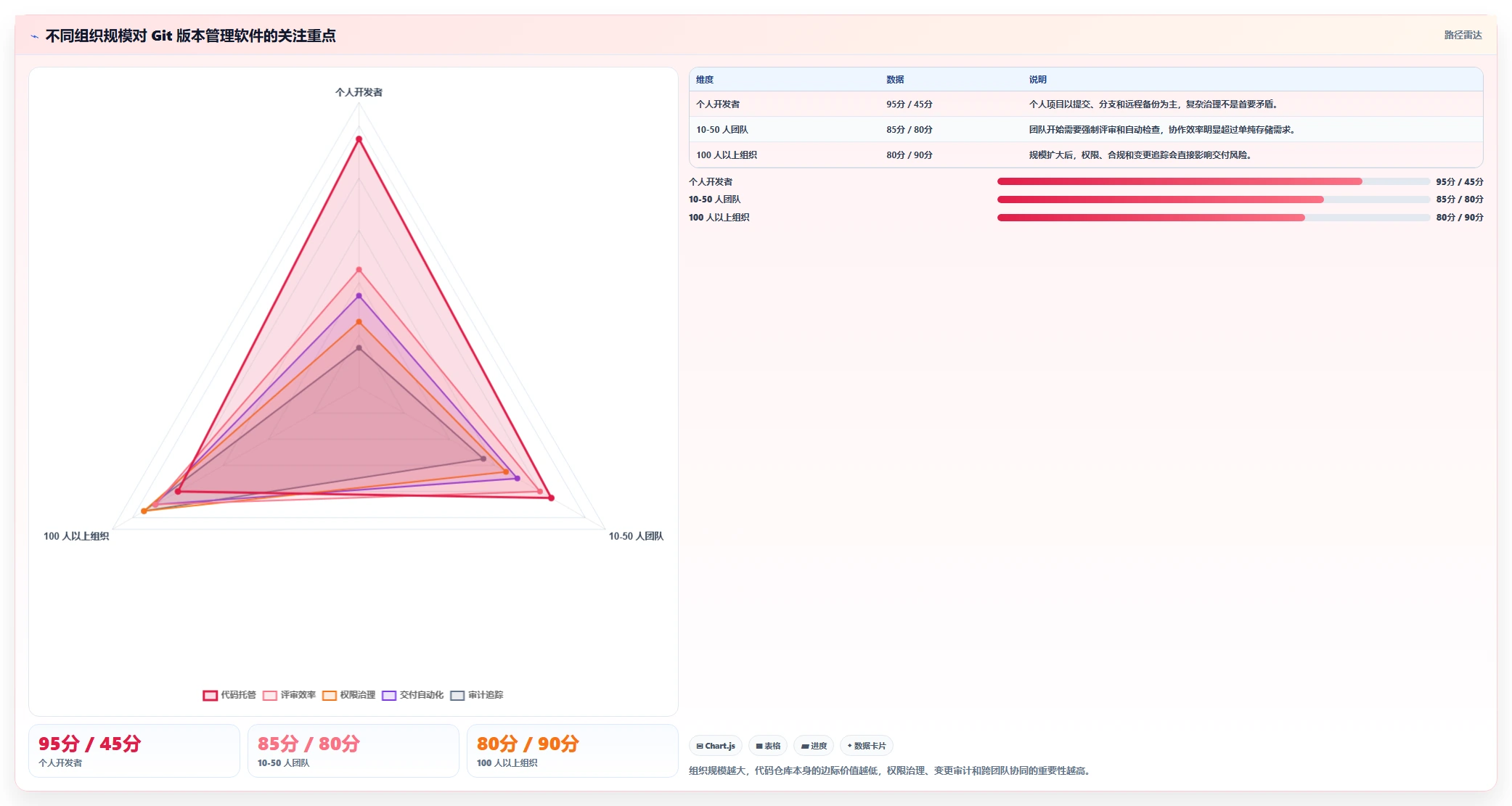Click the 个人开发者 radar axis label

click(359, 92)
